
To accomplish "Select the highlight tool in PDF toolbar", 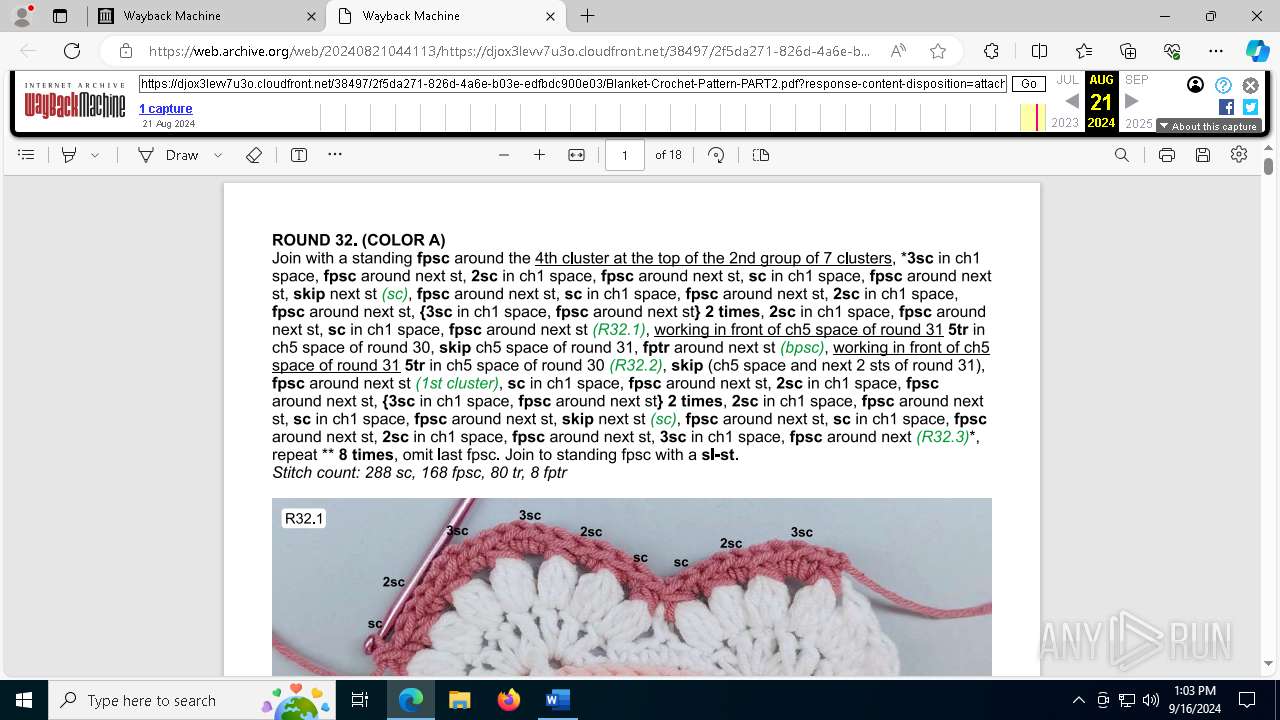I will [x=69, y=155].
